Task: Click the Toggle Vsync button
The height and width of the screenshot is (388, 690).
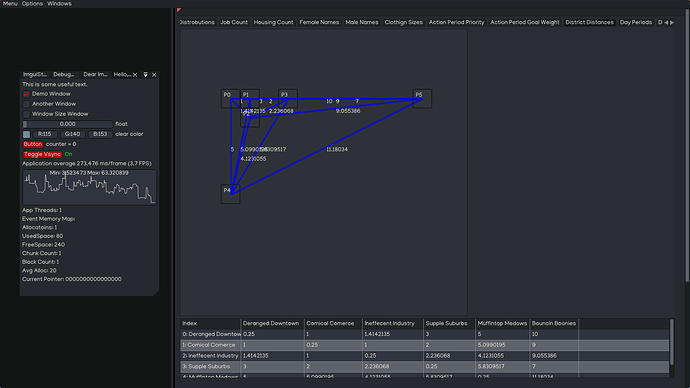Action: (x=42, y=154)
